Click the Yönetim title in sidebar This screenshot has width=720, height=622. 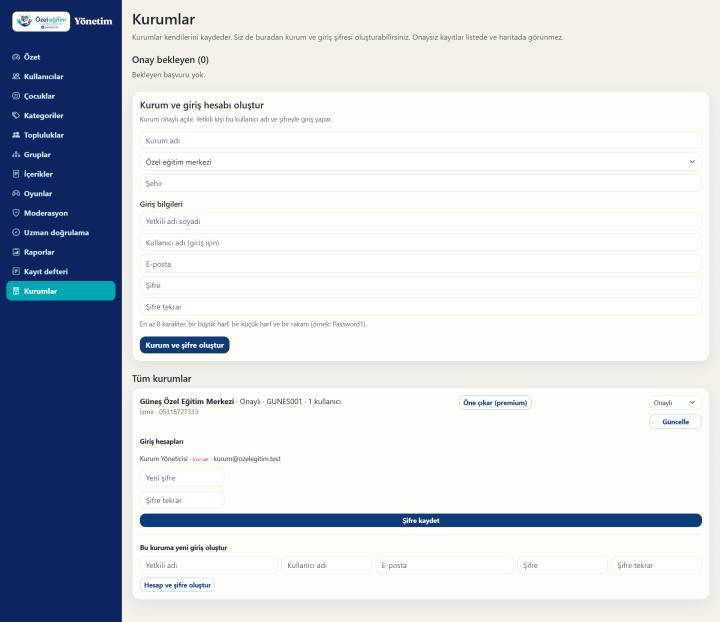(x=93, y=21)
